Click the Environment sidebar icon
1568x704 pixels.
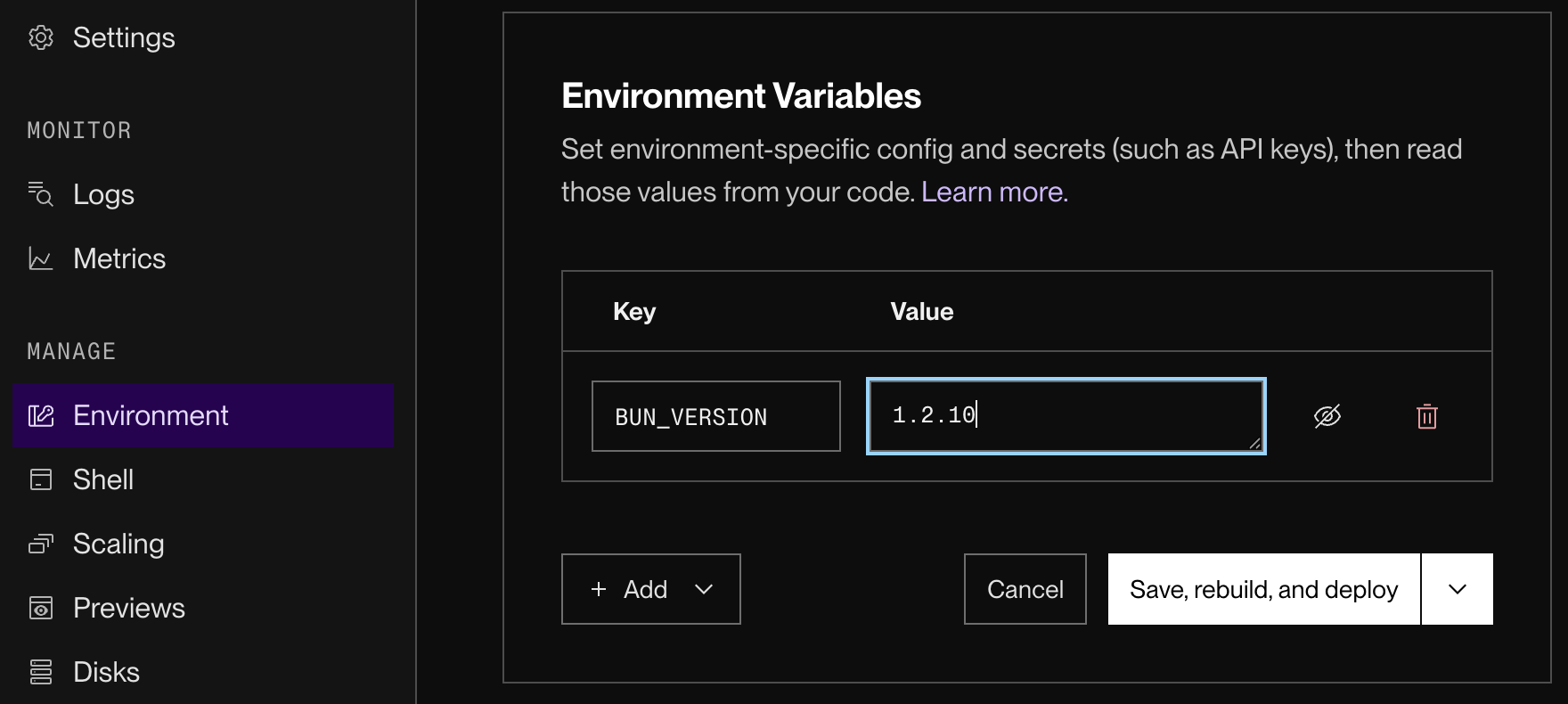point(39,414)
